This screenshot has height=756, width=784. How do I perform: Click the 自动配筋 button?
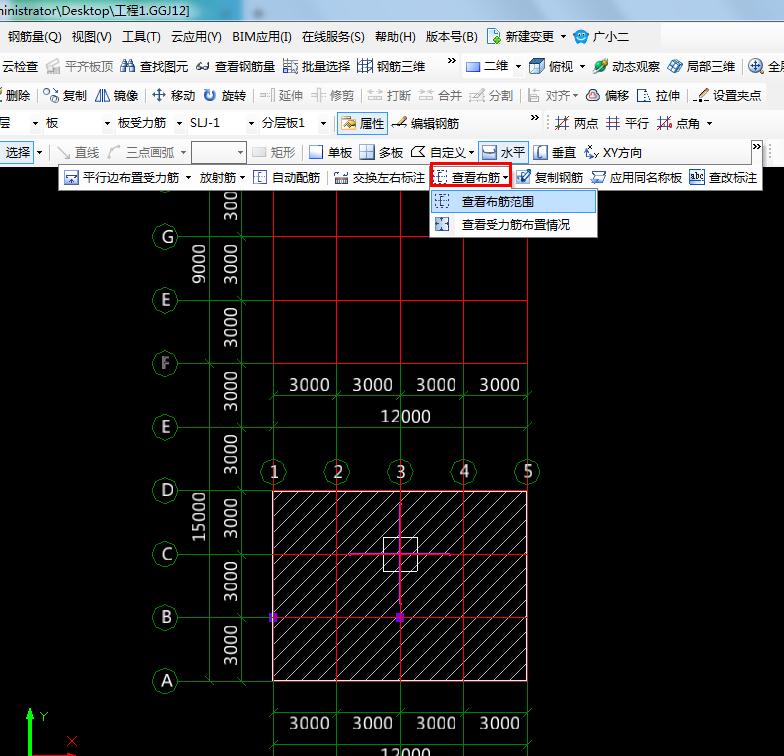click(x=286, y=178)
